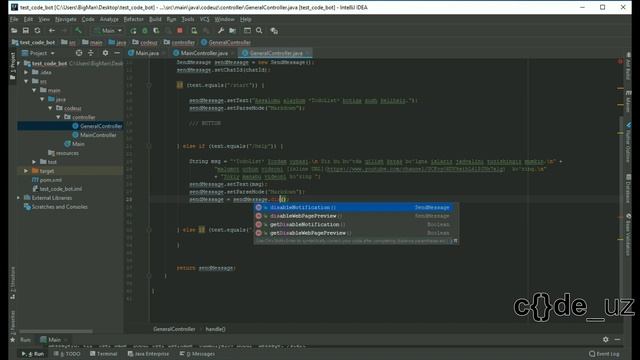This screenshot has height=360, width=640.
Task: Expand the test folder
Action: (x=34, y=162)
